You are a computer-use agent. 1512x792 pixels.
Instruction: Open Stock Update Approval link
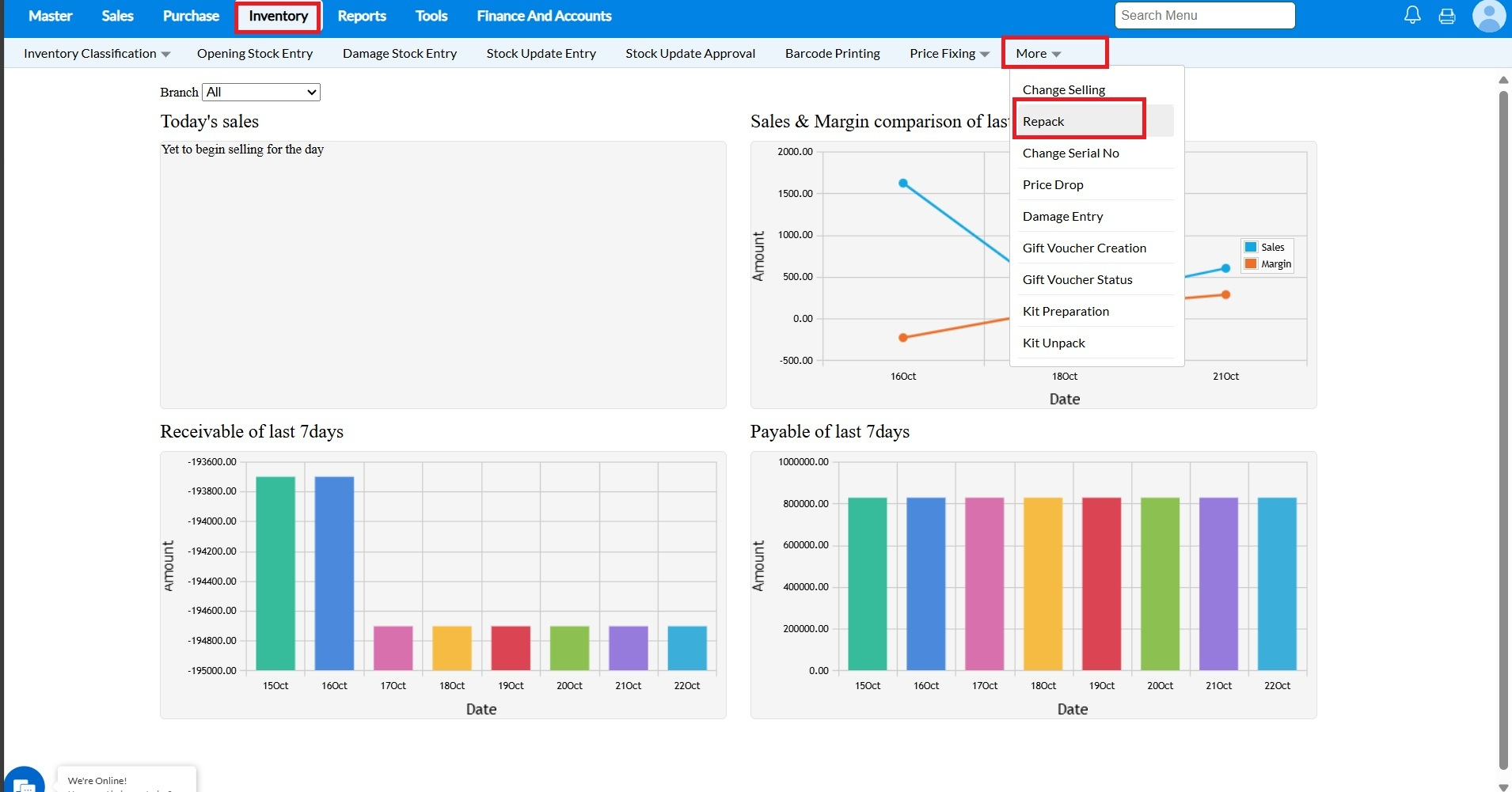point(690,54)
